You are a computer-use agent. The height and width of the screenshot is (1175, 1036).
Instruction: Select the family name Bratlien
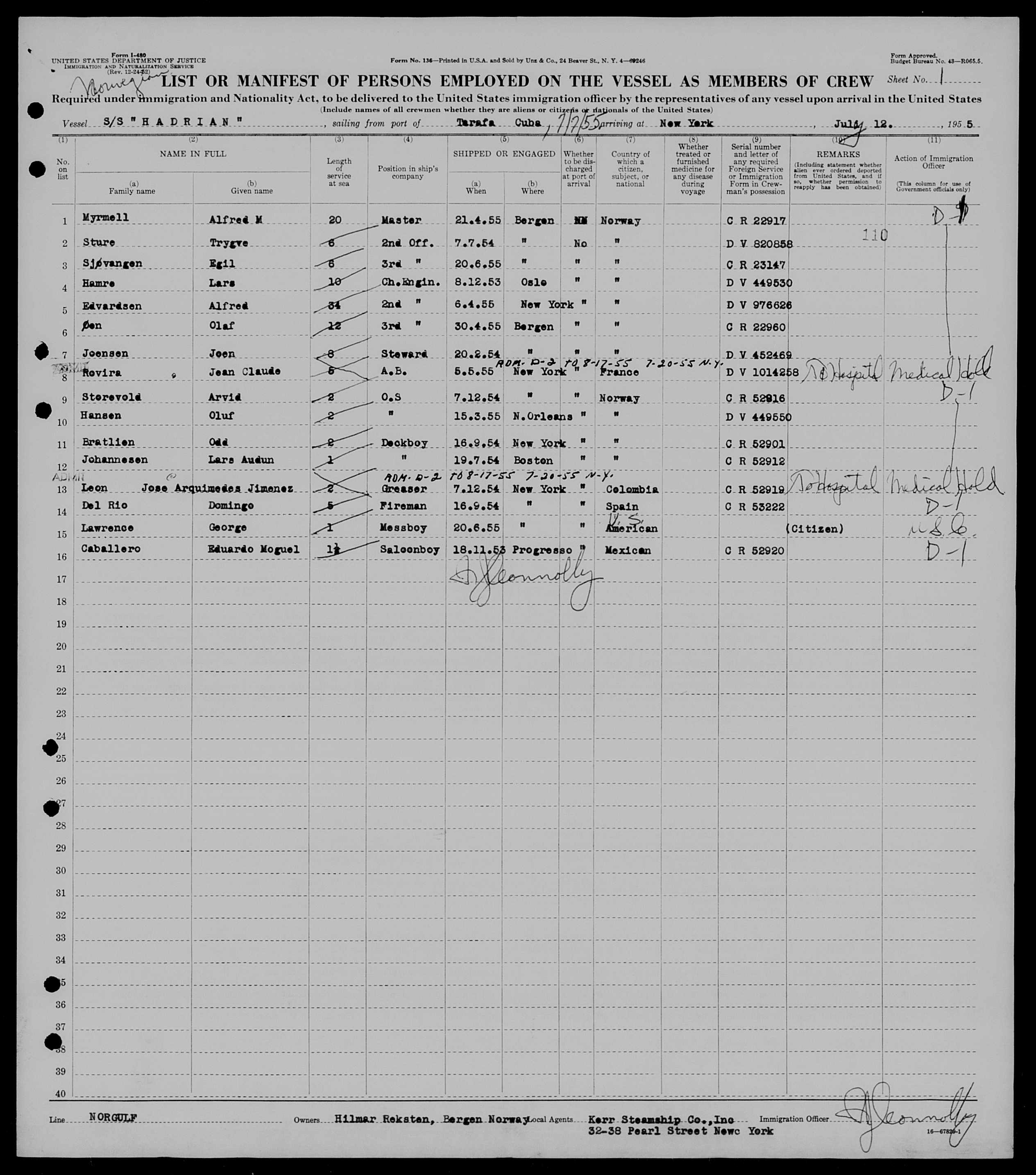coord(108,442)
